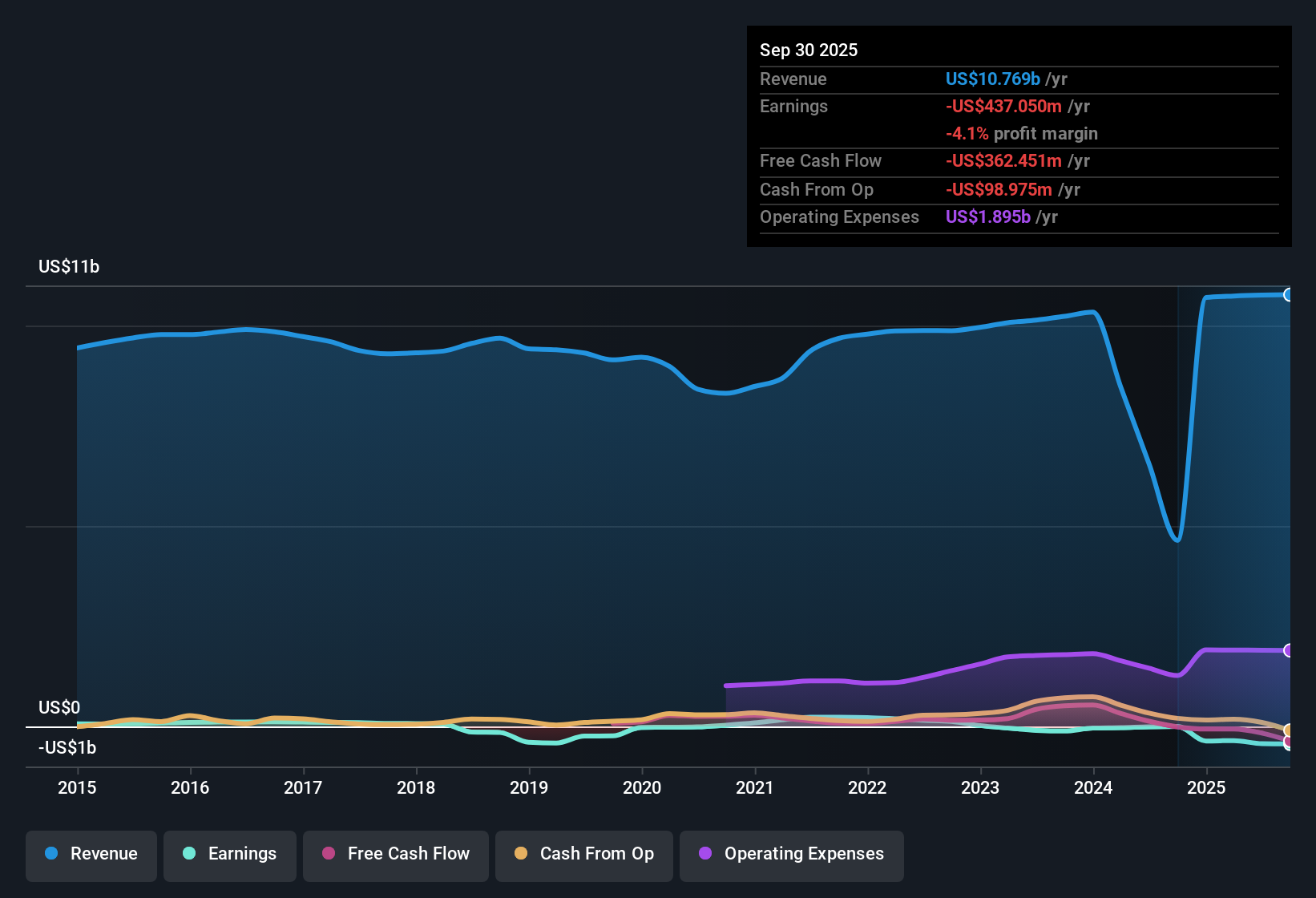The height and width of the screenshot is (898, 1316).
Task: Open the Cash From Op legend entry
Action: pyautogui.click(x=583, y=854)
